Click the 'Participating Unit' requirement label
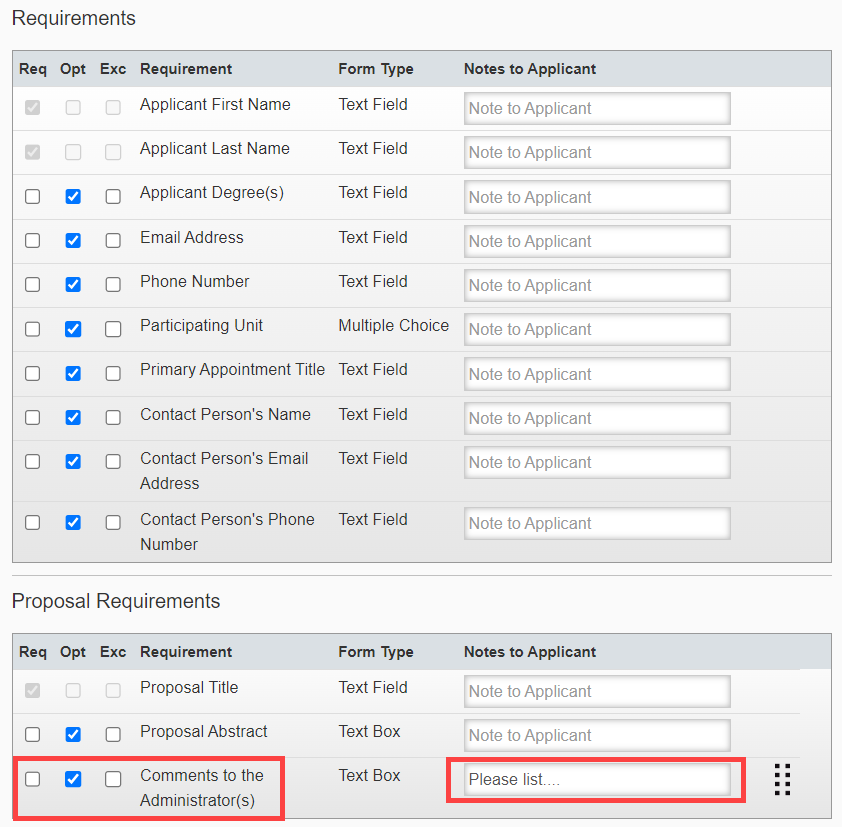The height and width of the screenshot is (827, 842). (x=201, y=326)
